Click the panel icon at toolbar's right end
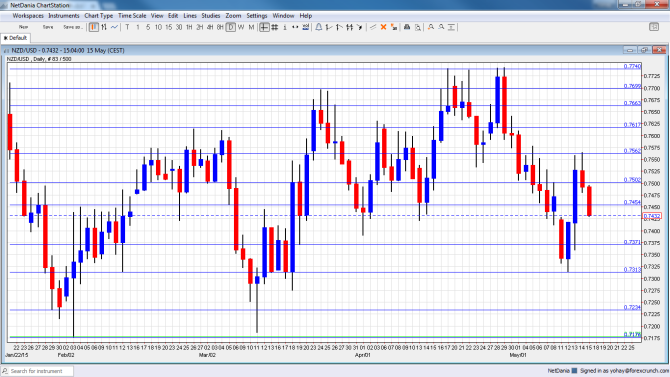Image resolution: width=670 pixels, height=377 pixels. click(654, 27)
